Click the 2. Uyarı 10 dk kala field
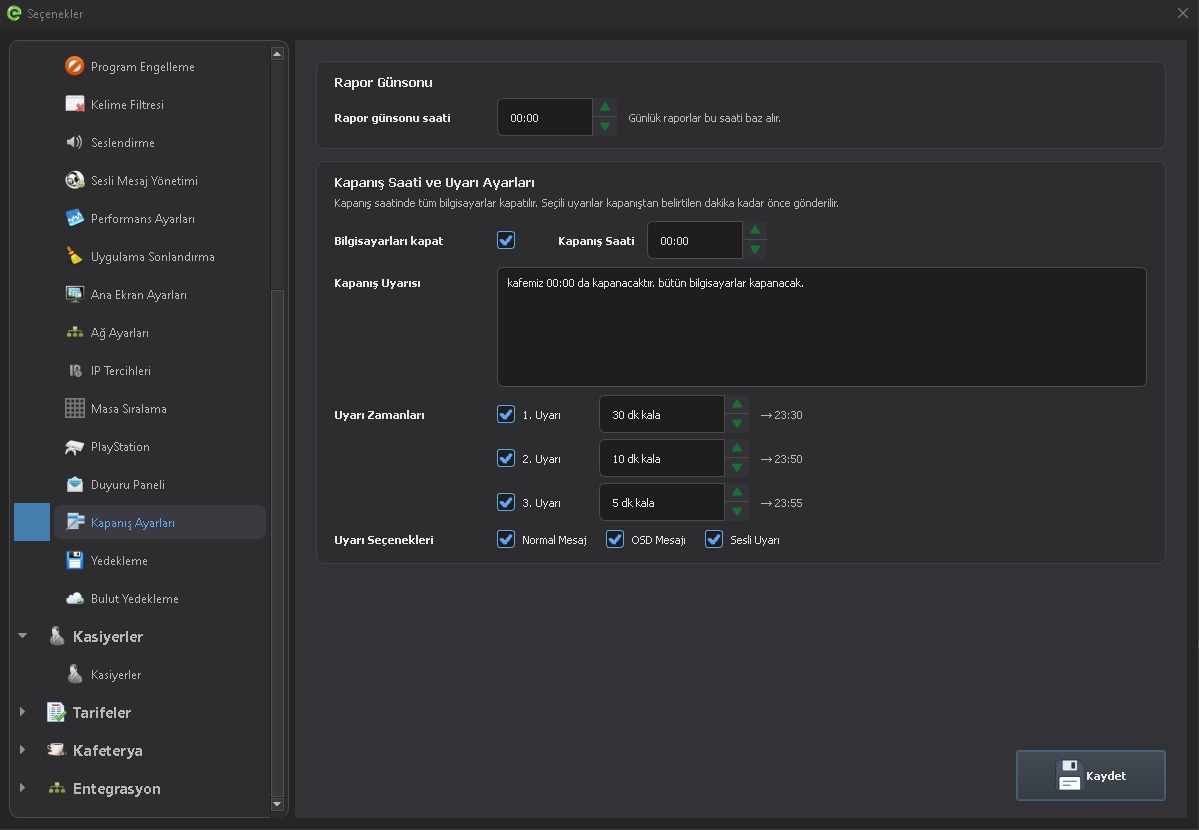The image size is (1199, 830). [661, 458]
